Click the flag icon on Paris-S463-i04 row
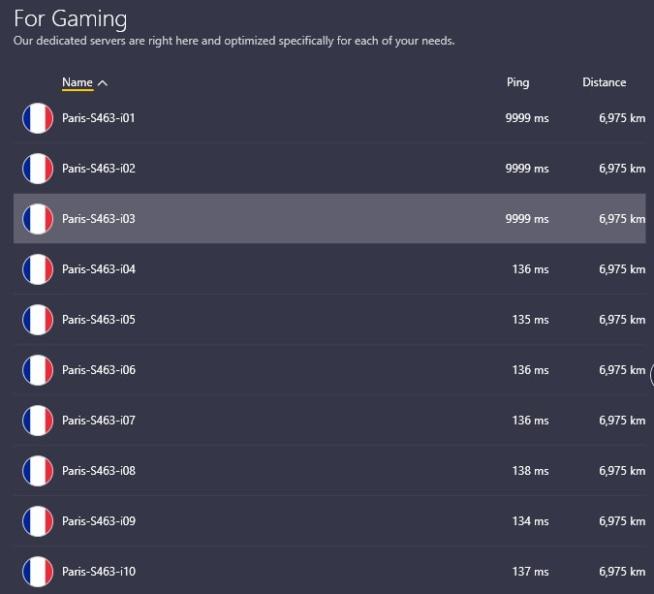This screenshot has width=654, height=594. point(38,269)
